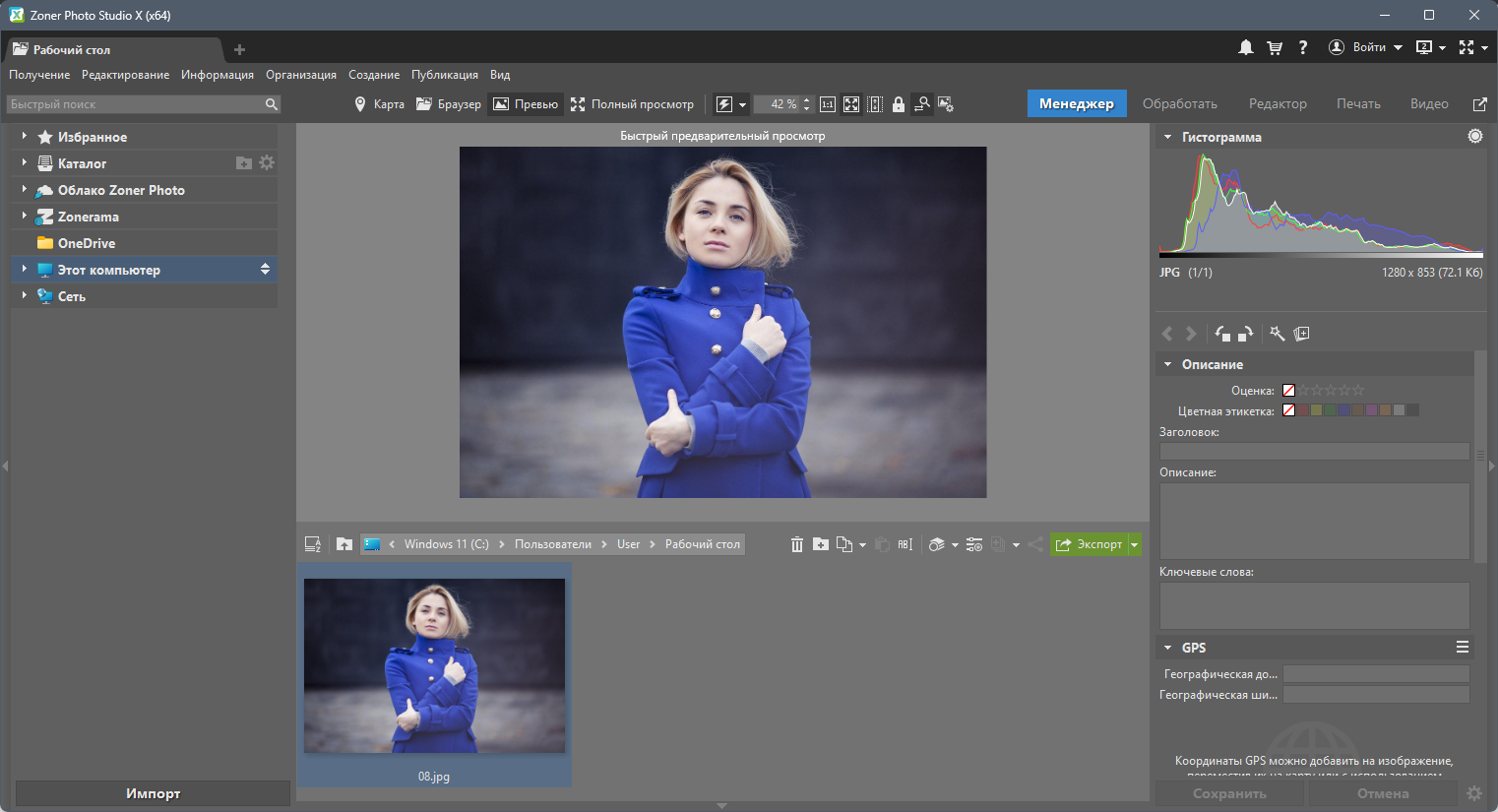Toggle the Полный просмотр full view mode
The width and height of the screenshot is (1498, 812).
[x=632, y=104]
